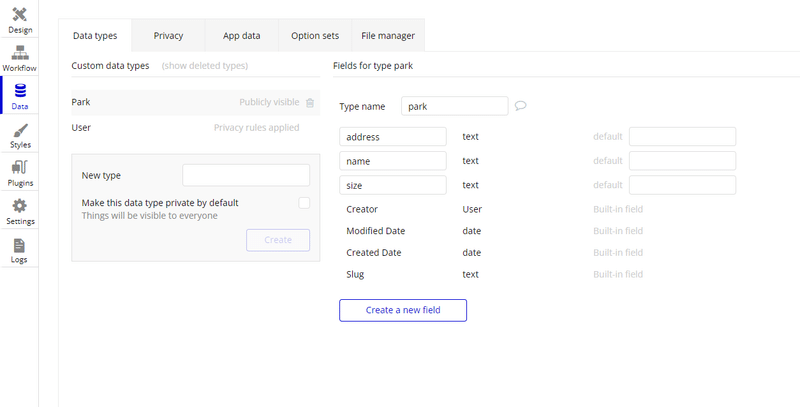Open the Design section icon

point(20,14)
